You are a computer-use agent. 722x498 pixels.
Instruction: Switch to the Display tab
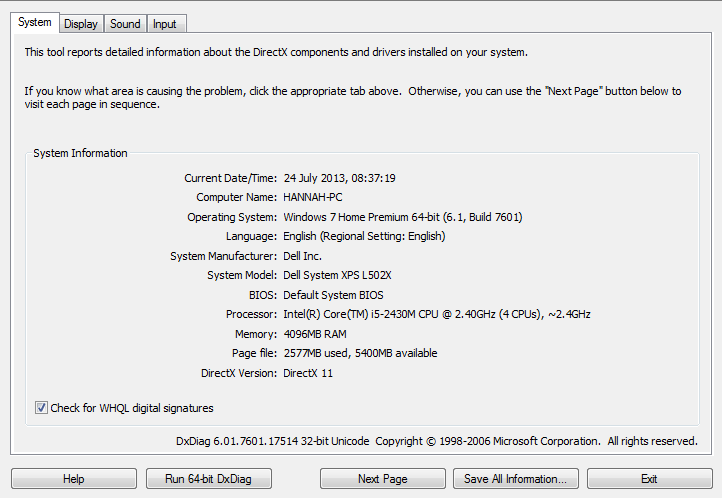click(x=81, y=24)
